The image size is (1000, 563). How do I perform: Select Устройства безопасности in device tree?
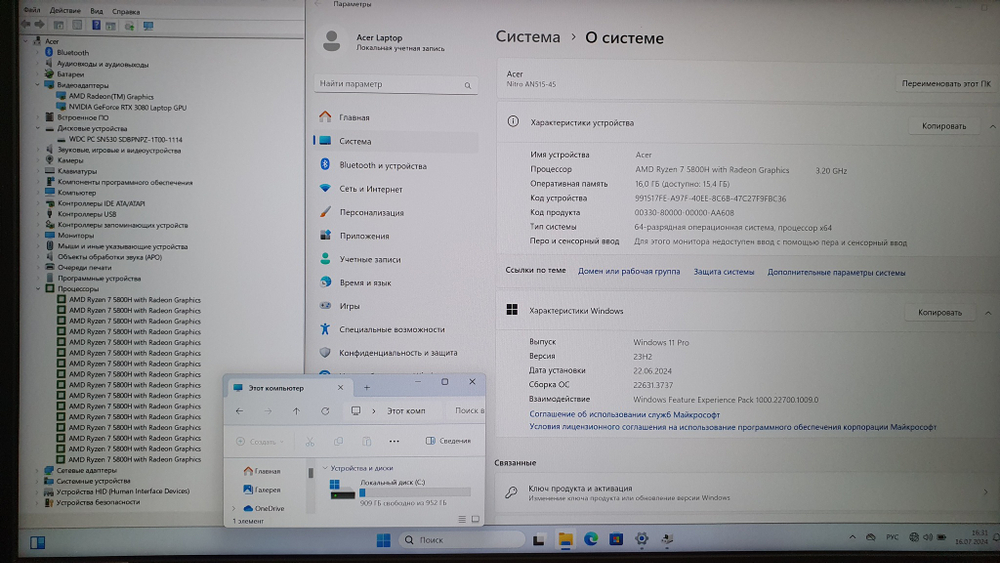[x=98, y=502]
